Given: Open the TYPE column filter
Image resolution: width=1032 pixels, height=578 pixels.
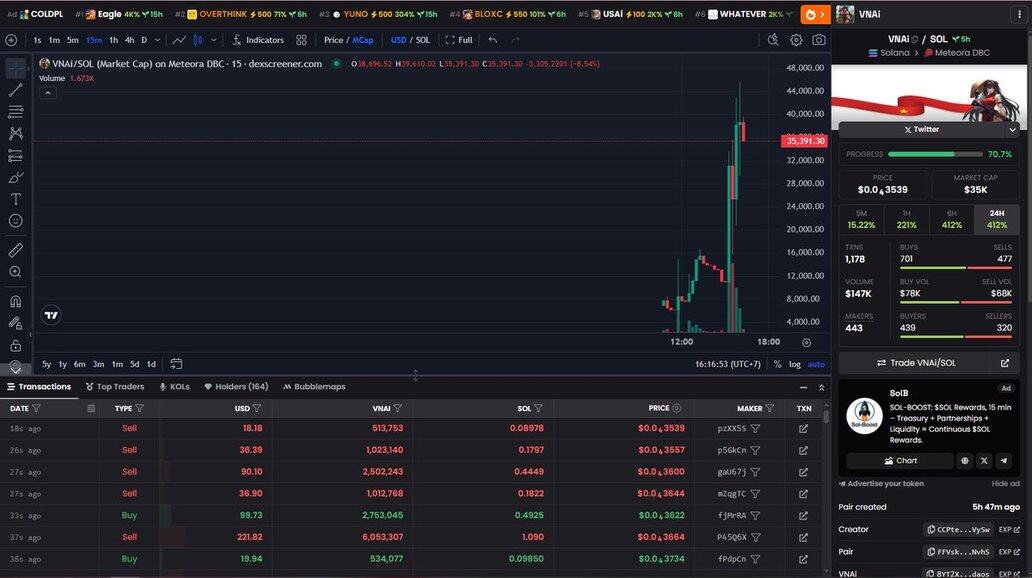Looking at the screenshot, I should tap(140, 408).
